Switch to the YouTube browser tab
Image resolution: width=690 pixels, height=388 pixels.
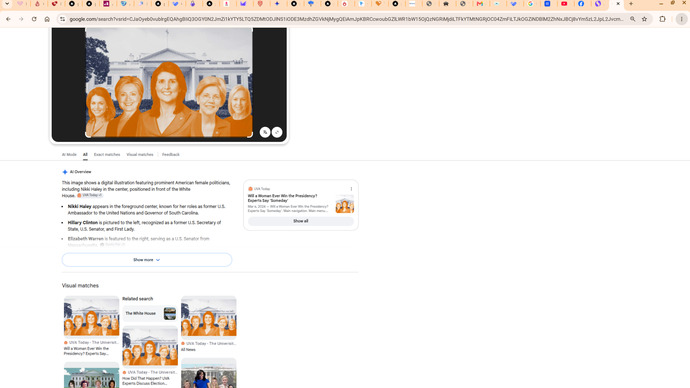pos(564,4)
